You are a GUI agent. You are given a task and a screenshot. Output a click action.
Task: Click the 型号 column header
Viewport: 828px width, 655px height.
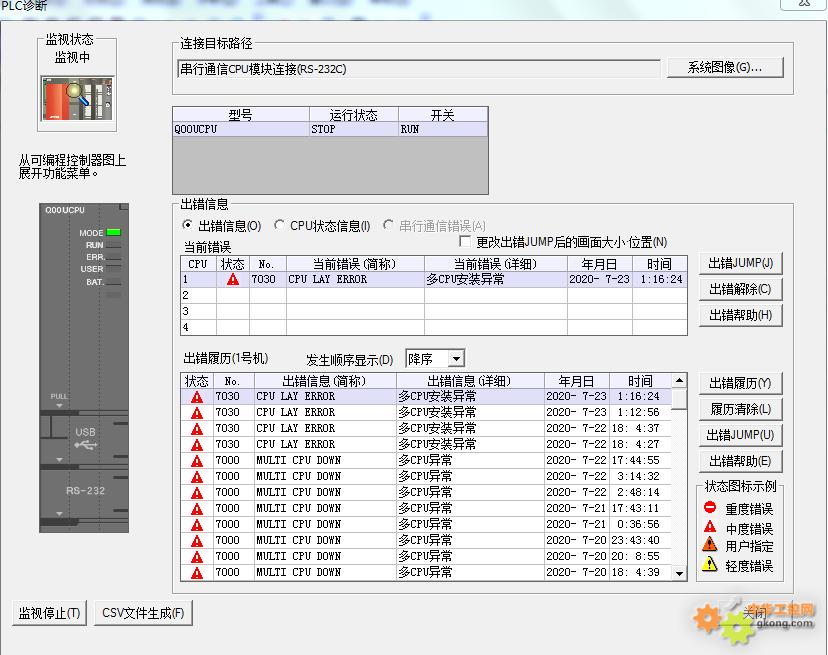(x=241, y=115)
